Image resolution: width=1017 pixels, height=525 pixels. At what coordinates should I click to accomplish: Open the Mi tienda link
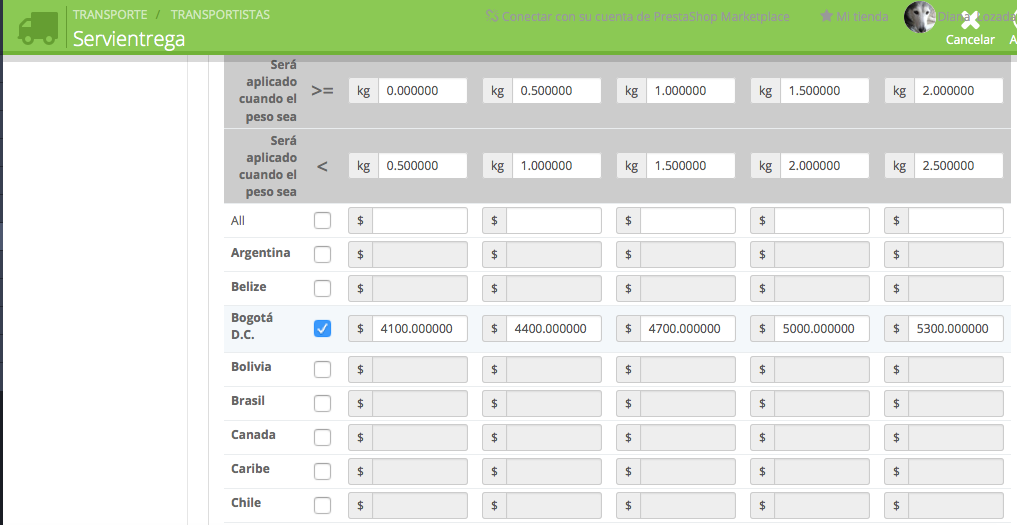tap(862, 16)
